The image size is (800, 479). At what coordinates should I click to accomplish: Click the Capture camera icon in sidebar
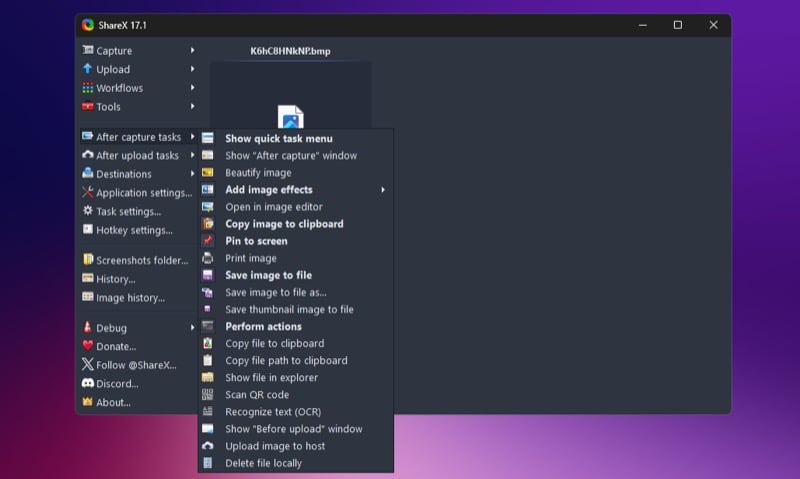88,50
